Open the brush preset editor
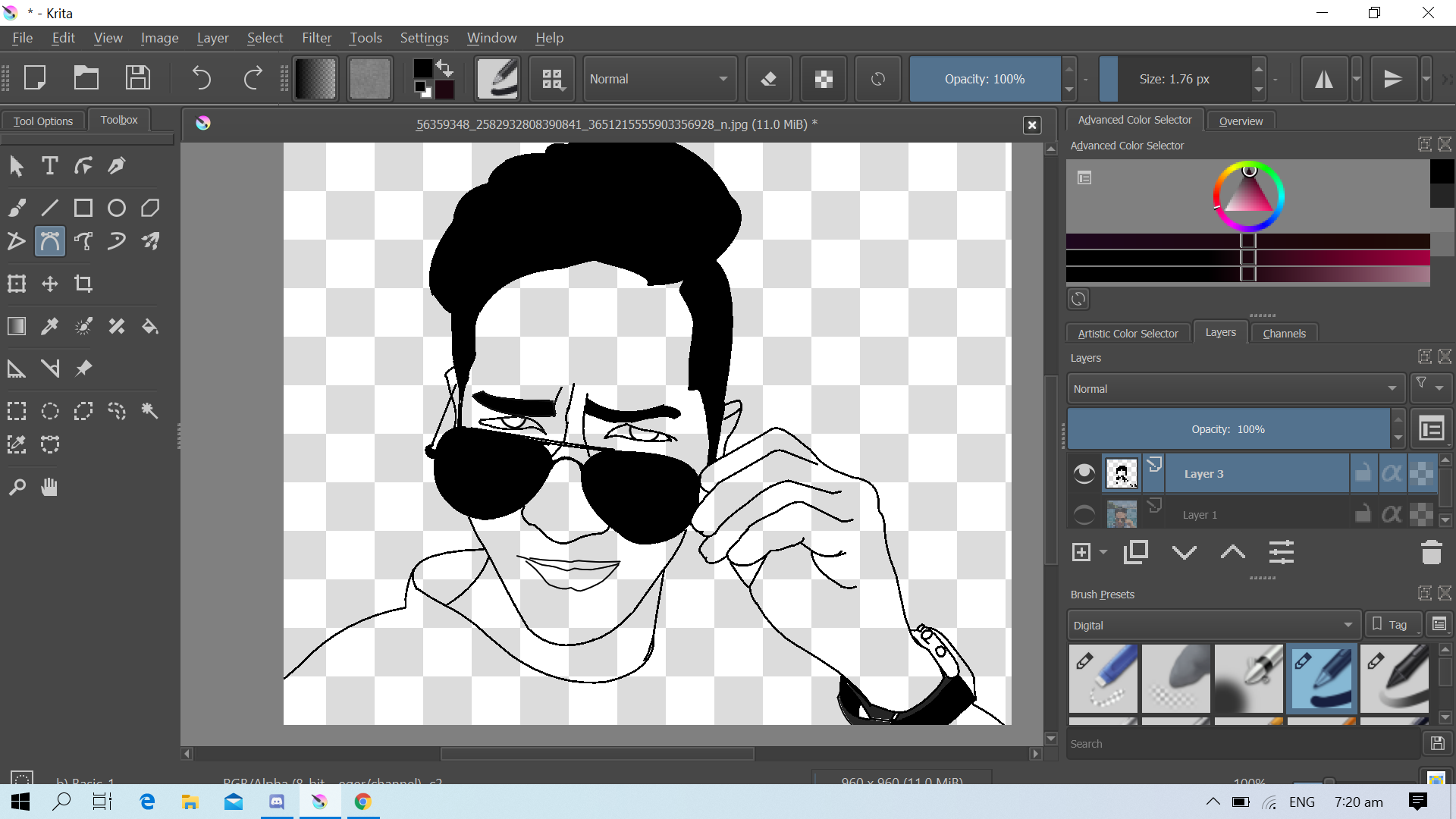The height and width of the screenshot is (819, 1456). point(497,78)
